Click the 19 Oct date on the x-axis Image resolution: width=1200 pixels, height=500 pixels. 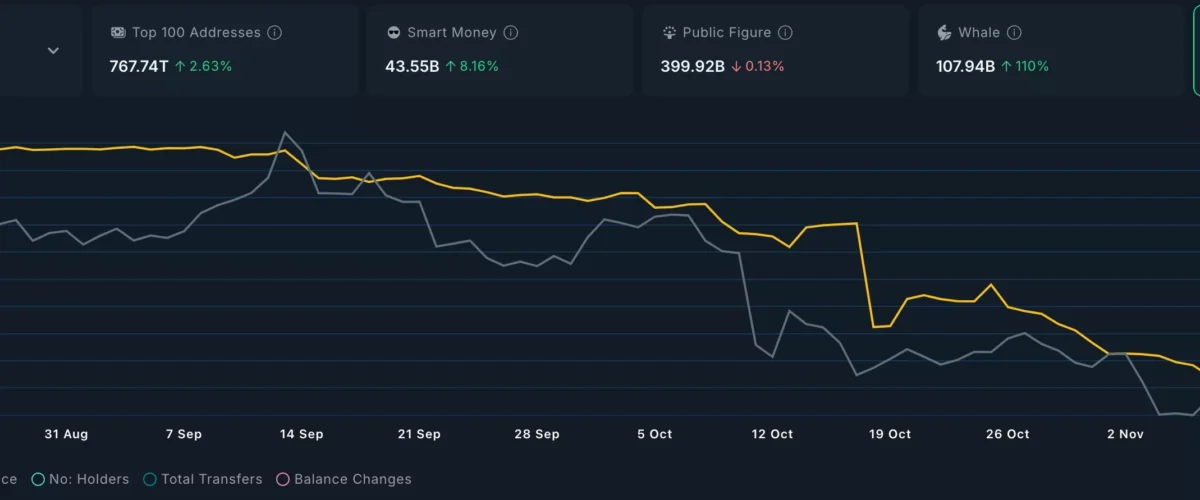(x=889, y=434)
